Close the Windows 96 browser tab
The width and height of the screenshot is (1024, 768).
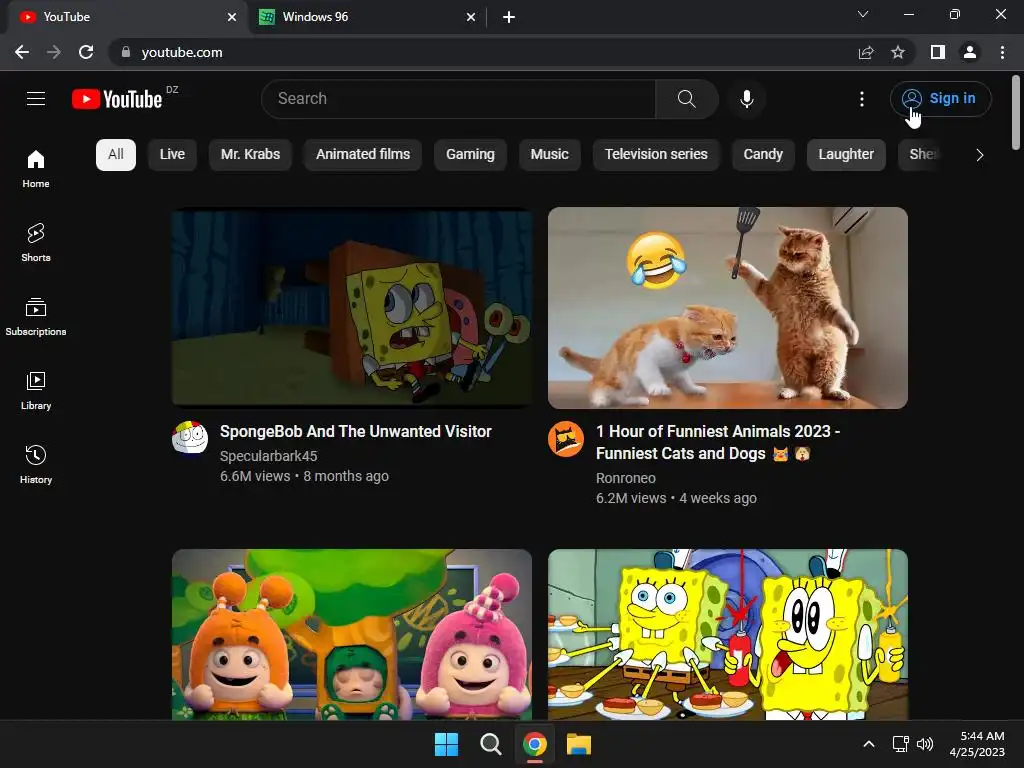[471, 17]
